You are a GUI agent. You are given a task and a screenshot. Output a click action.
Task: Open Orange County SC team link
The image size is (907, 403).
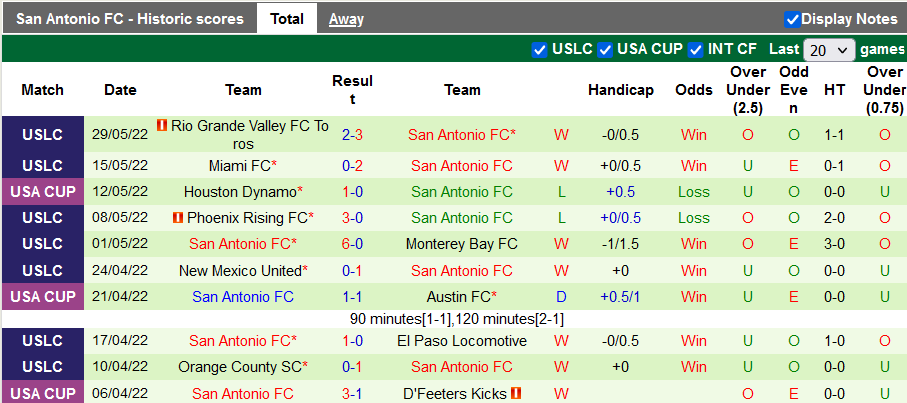point(241,367)
